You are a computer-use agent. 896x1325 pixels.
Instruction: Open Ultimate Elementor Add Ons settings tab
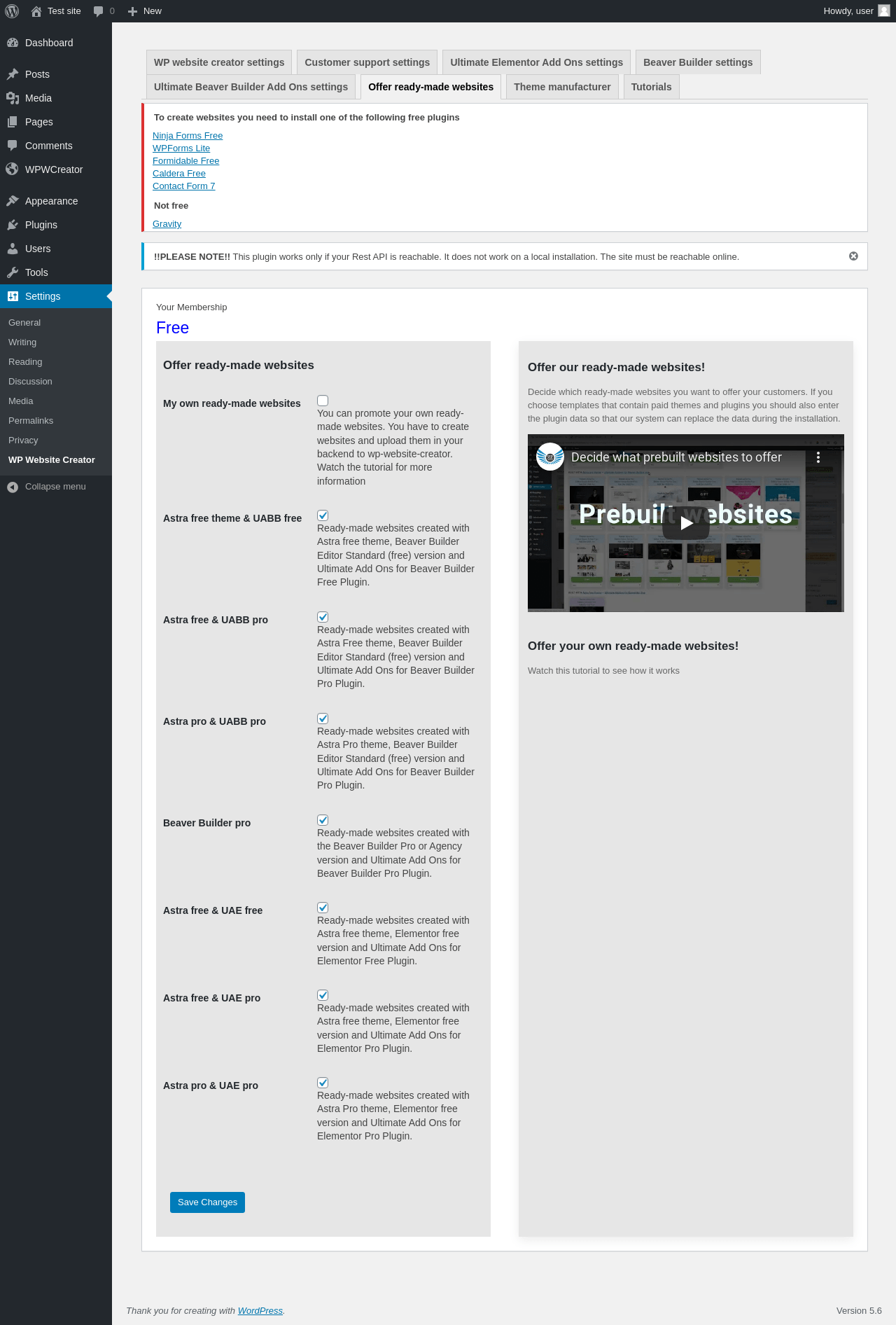[x=537, y=62]
